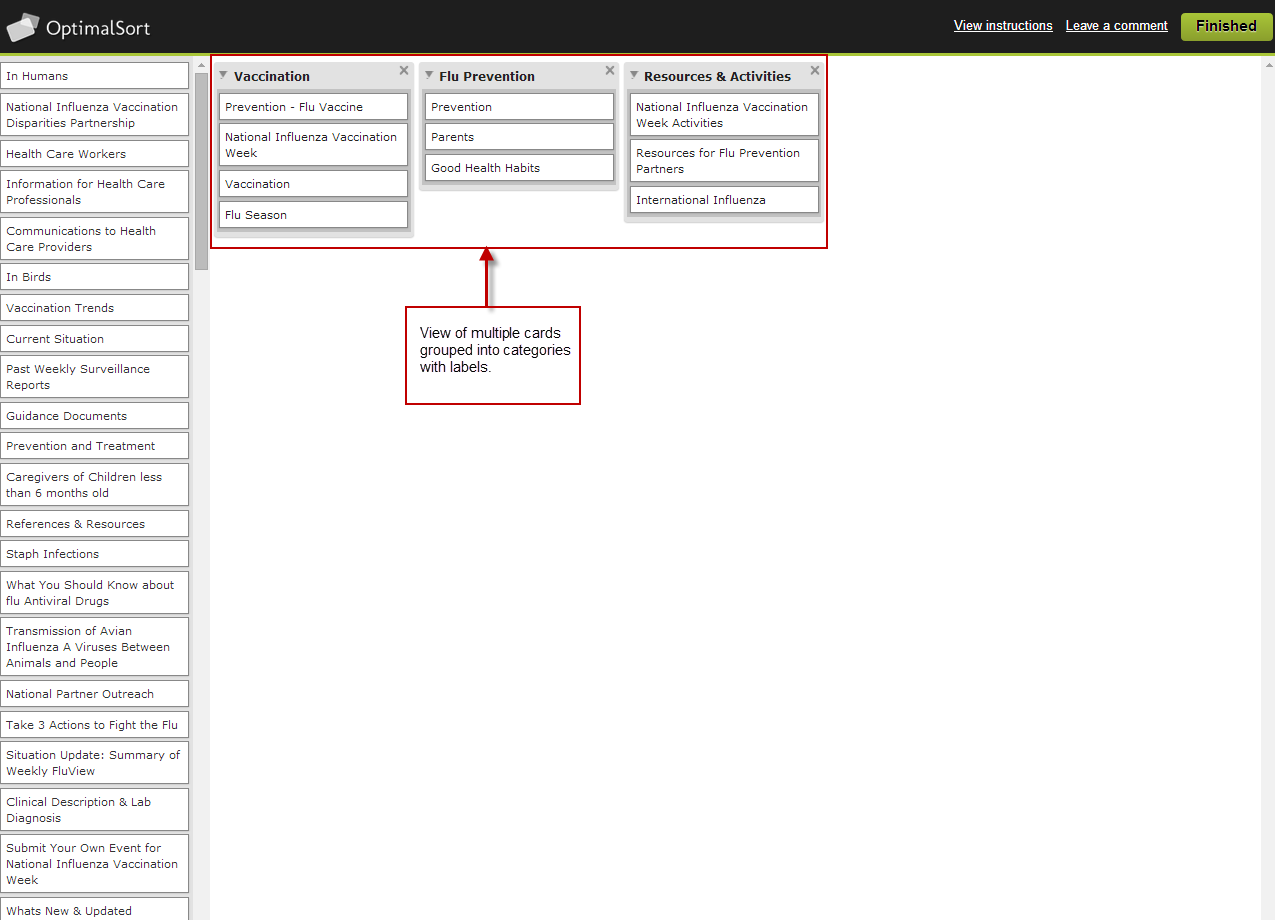Select What You Should Know about Antiviral Drugs card
Image resolution: width=1275 pixels, height=920 pixels.
pyautogui.click(x=94, y=593)
